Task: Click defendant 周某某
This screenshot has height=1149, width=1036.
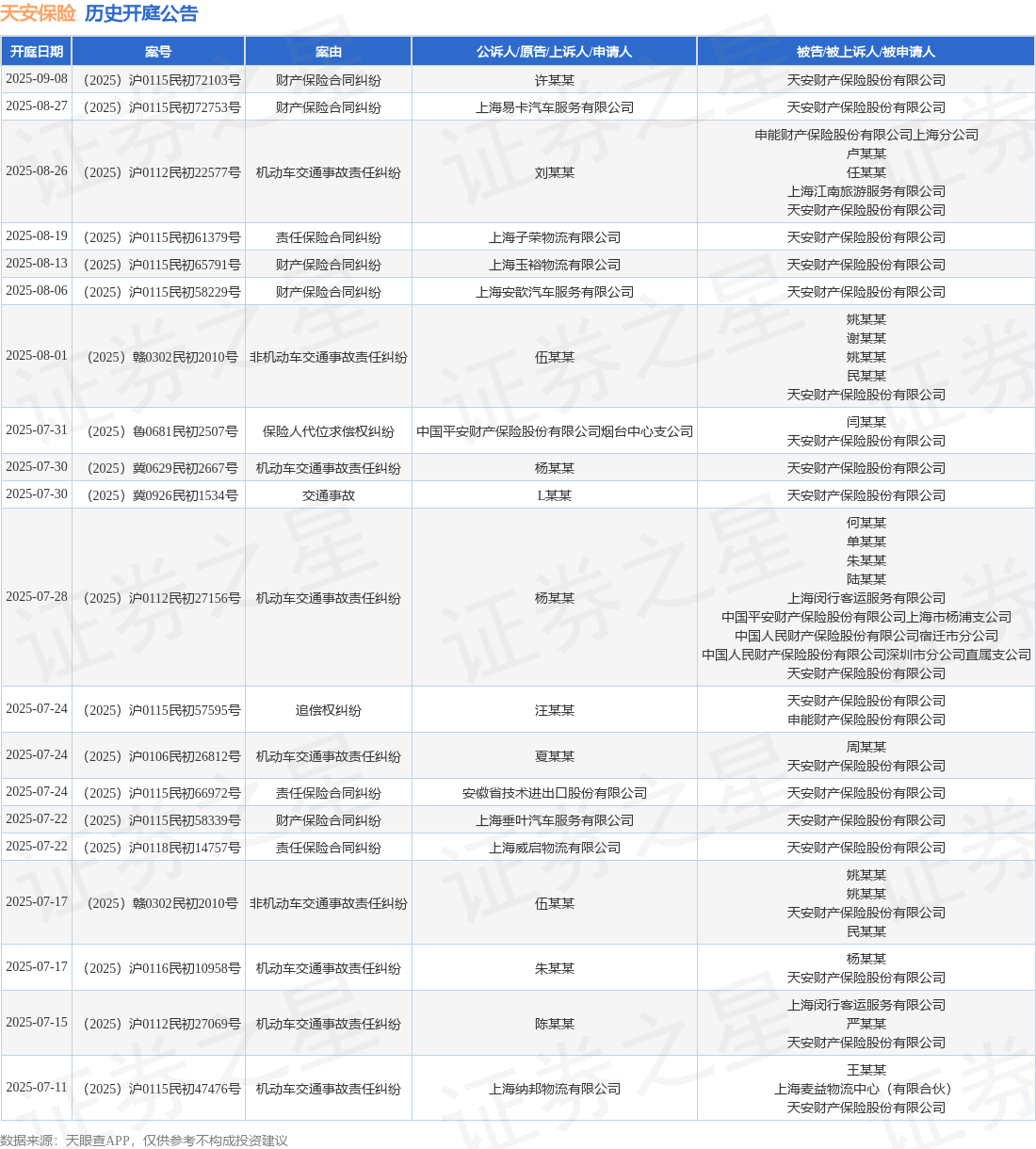Action: point(866,747)
